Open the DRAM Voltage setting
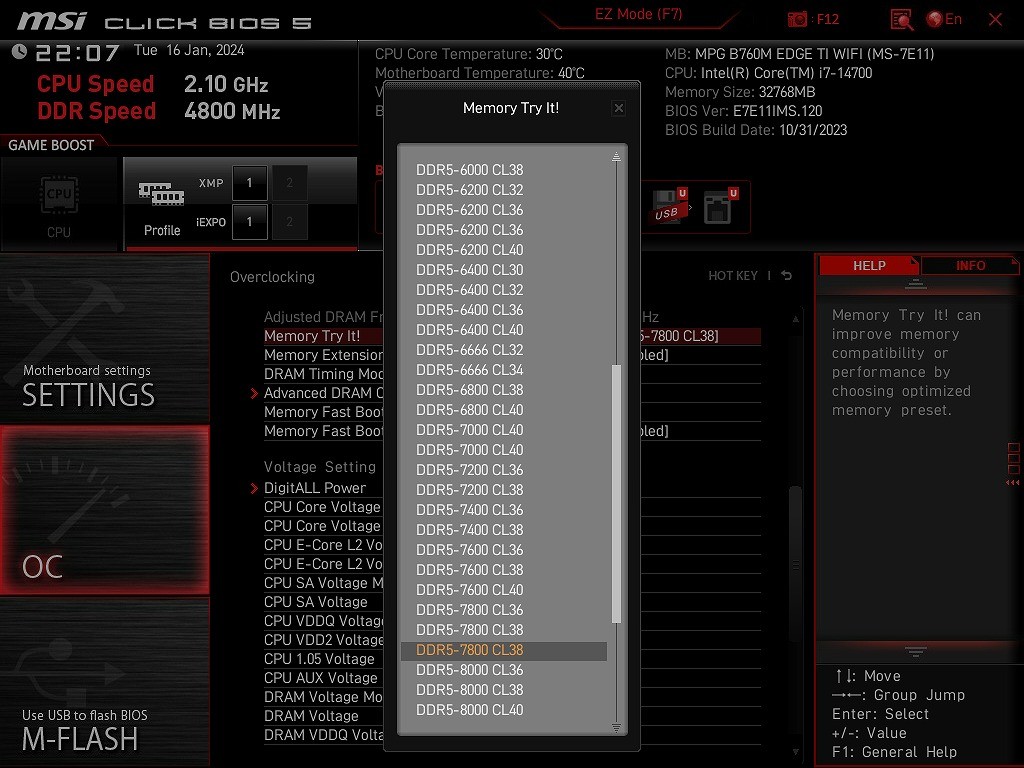The image size is (1024, 768). (512, 716)
